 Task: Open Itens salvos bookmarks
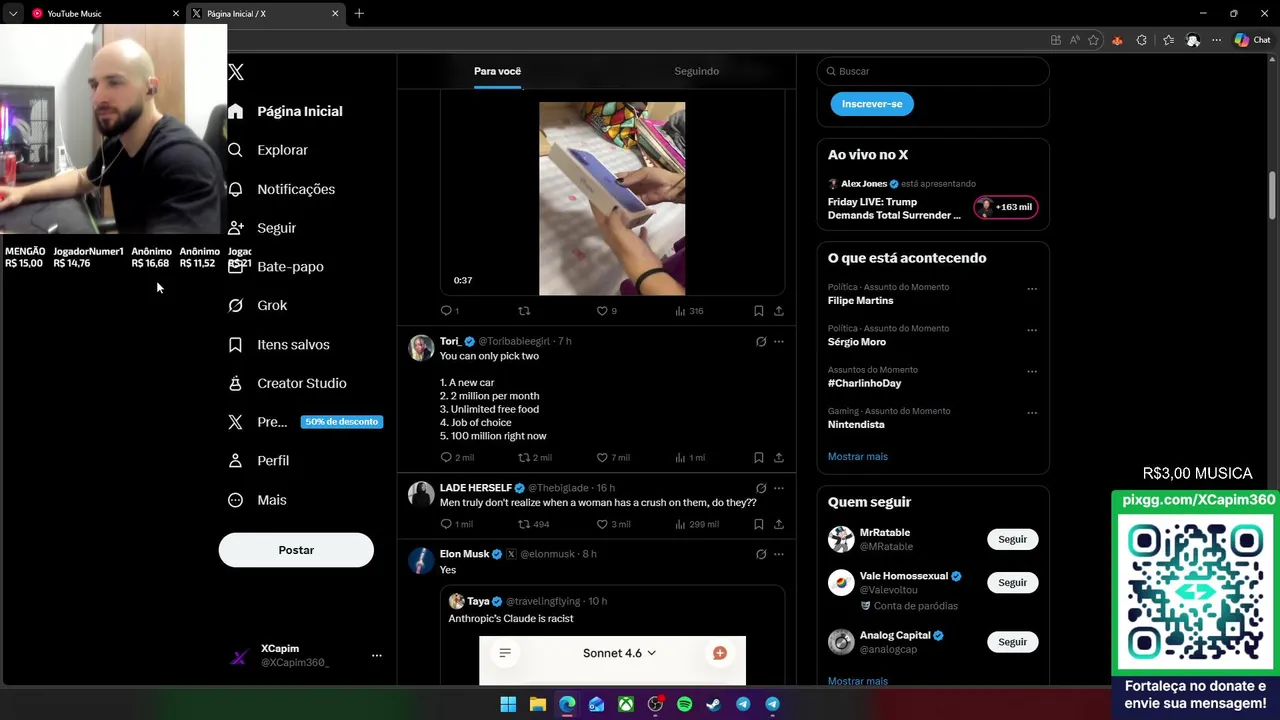coord(278,345)
